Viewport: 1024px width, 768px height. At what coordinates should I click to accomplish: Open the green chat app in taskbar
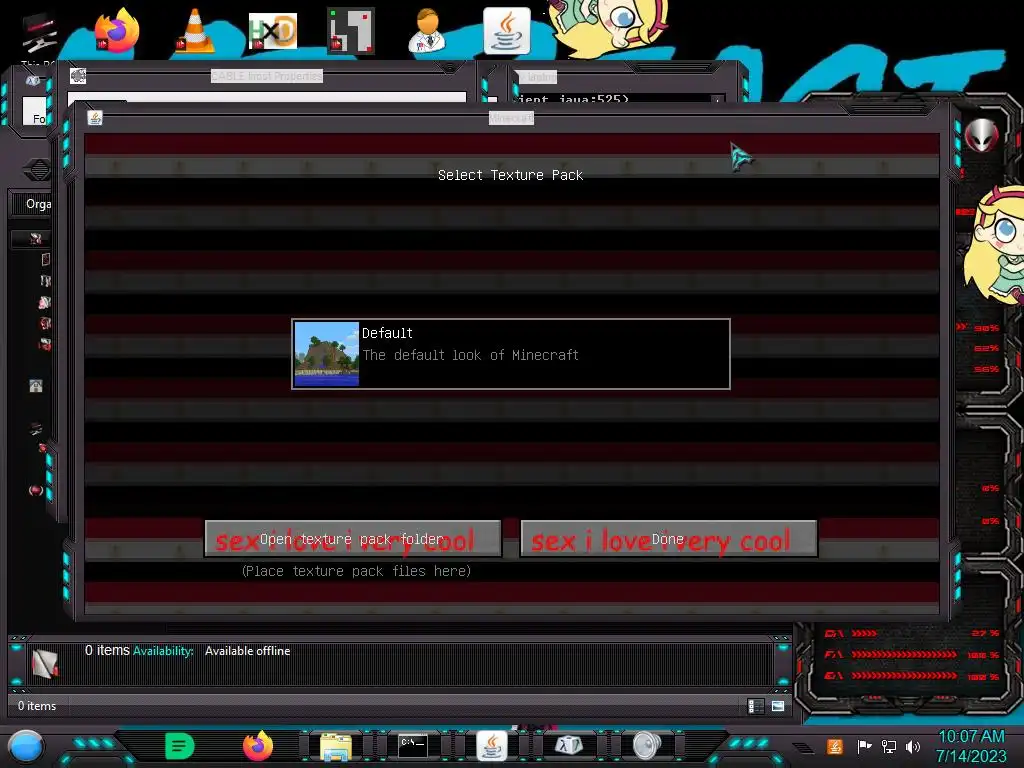point(180,746)
